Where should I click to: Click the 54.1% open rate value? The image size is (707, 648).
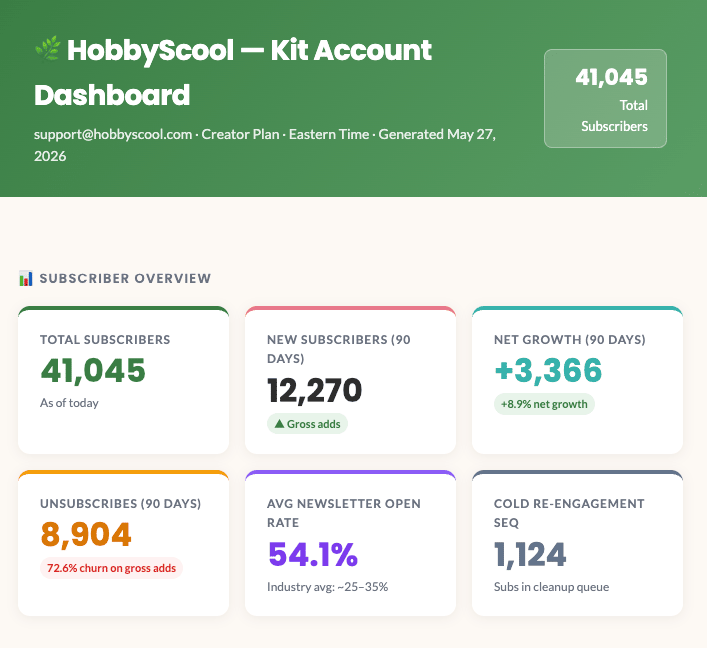313,554
